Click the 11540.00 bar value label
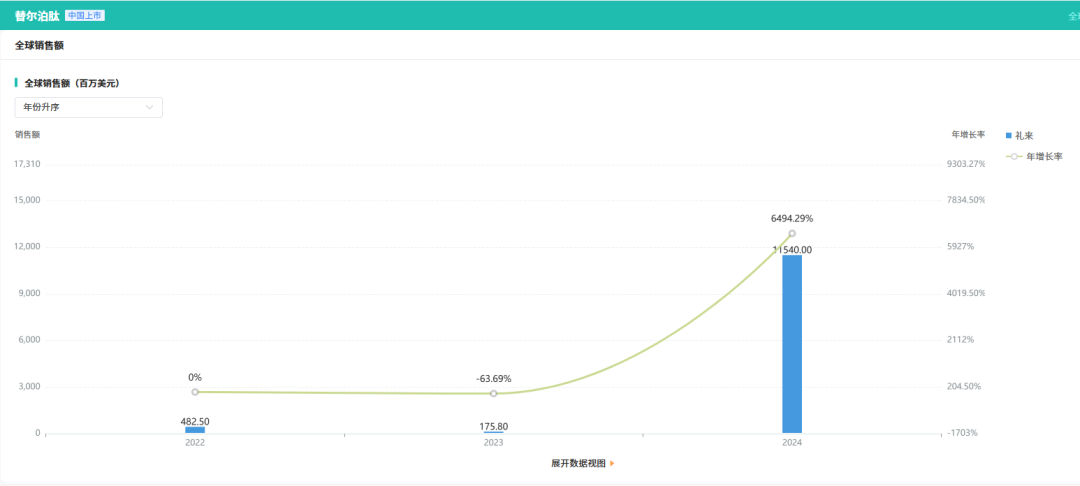This screenshot has width=1080, height=486. (x=792, y=250)
